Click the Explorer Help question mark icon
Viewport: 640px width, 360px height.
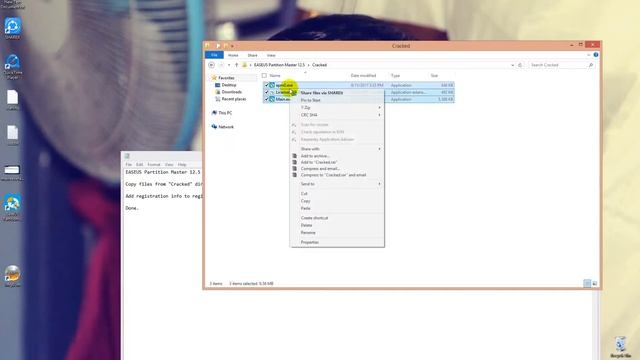pos(596,55)
